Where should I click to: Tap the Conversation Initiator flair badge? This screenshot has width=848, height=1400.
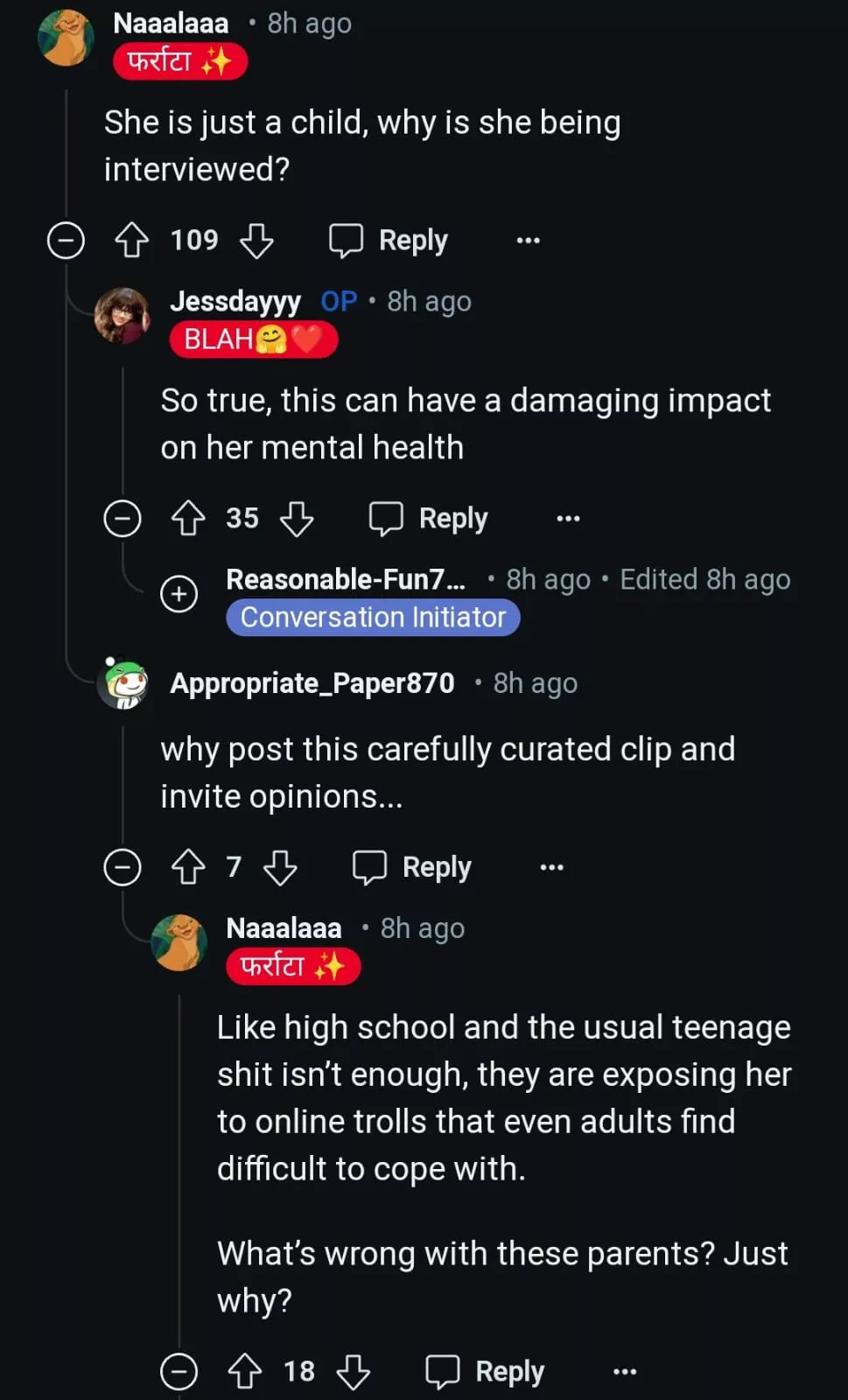tap(373, 618)
